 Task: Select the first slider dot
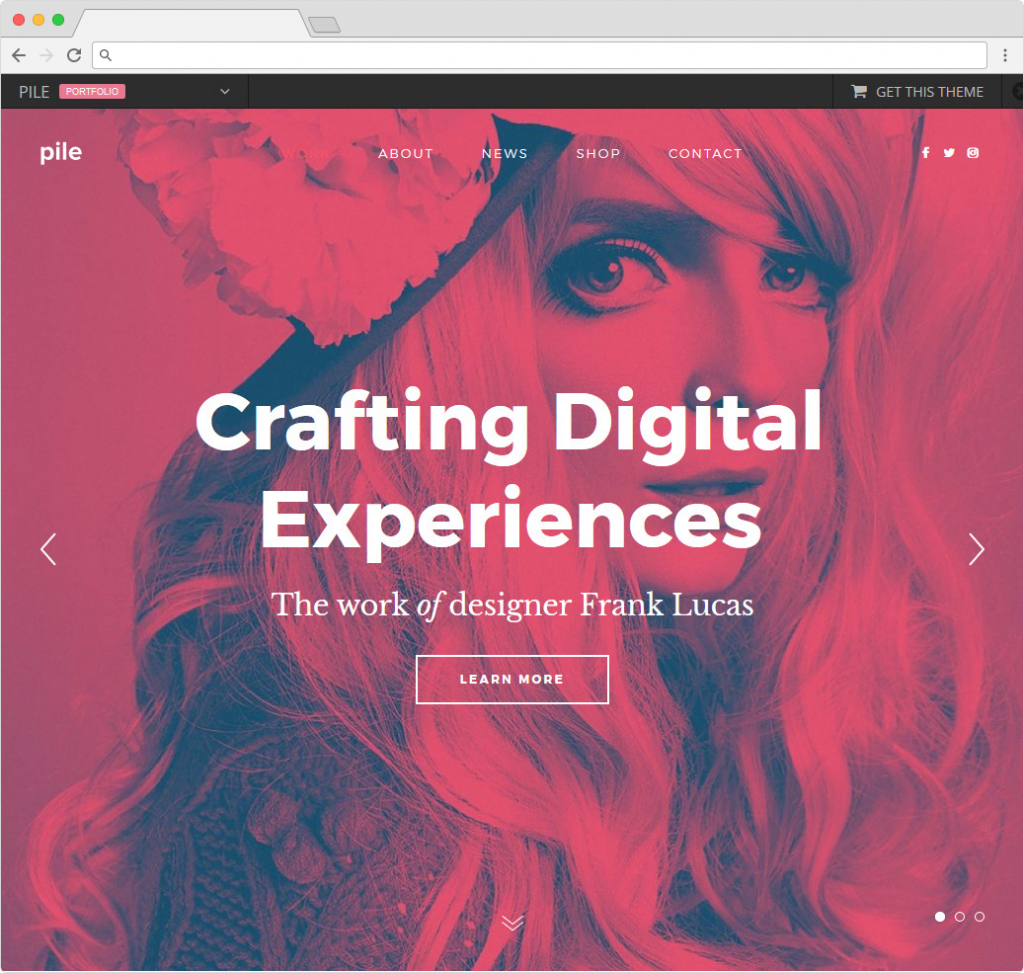point(940,916)
